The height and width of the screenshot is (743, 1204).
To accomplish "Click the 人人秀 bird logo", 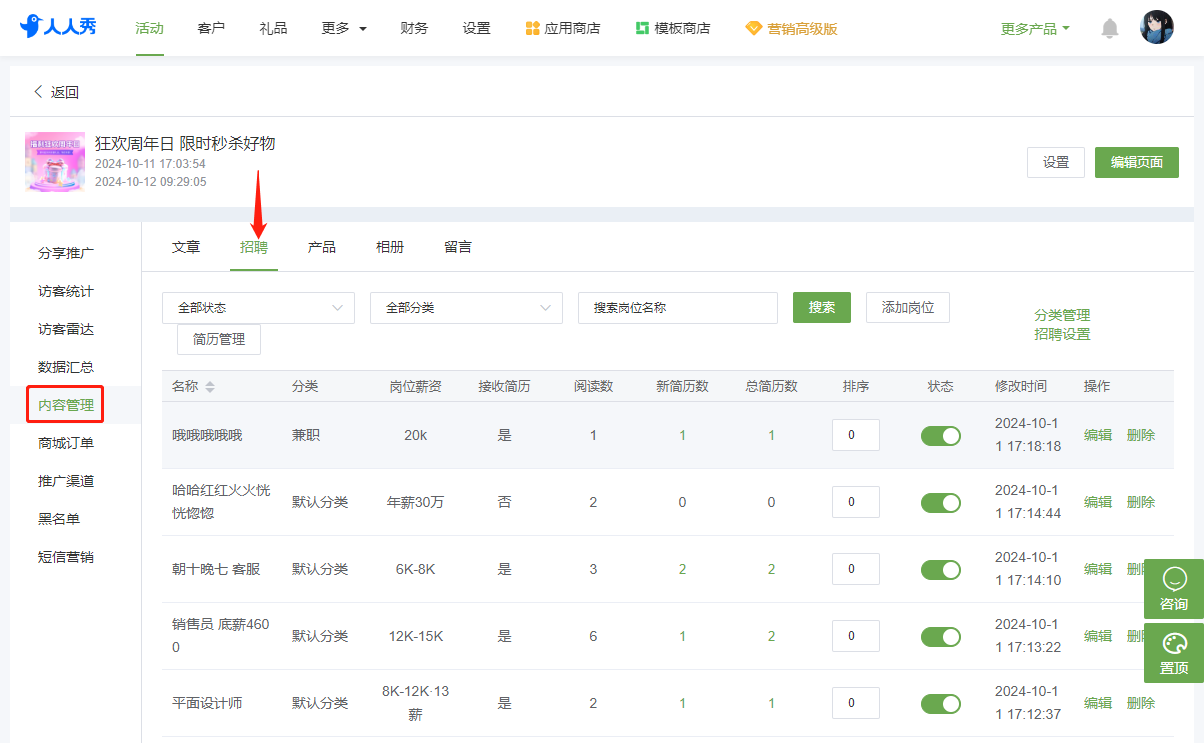I will [58, 27].
